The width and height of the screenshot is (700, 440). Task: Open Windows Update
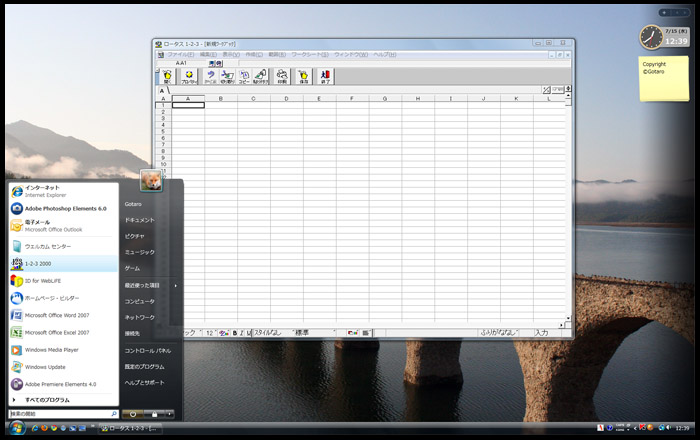tap(64, 367)
